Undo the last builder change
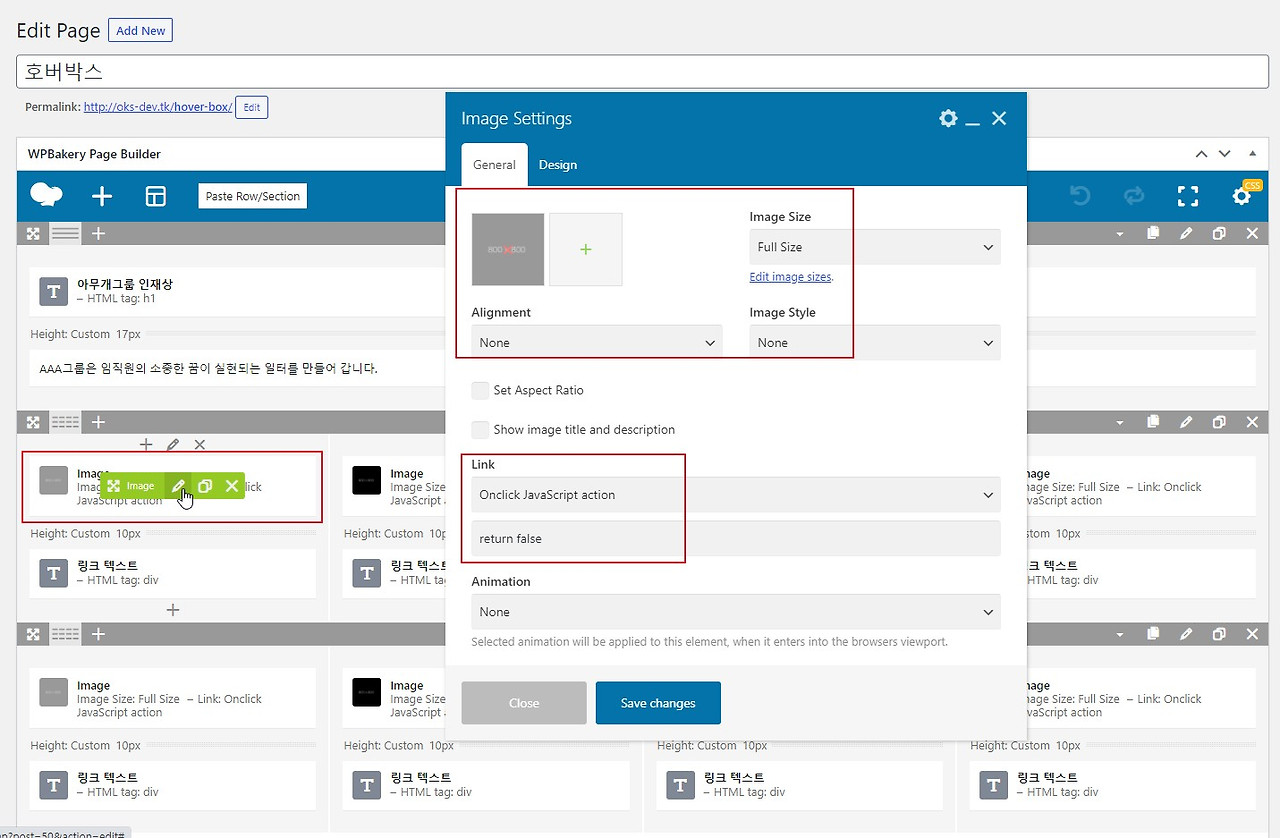1280x838 pixels. point(1080,196)
